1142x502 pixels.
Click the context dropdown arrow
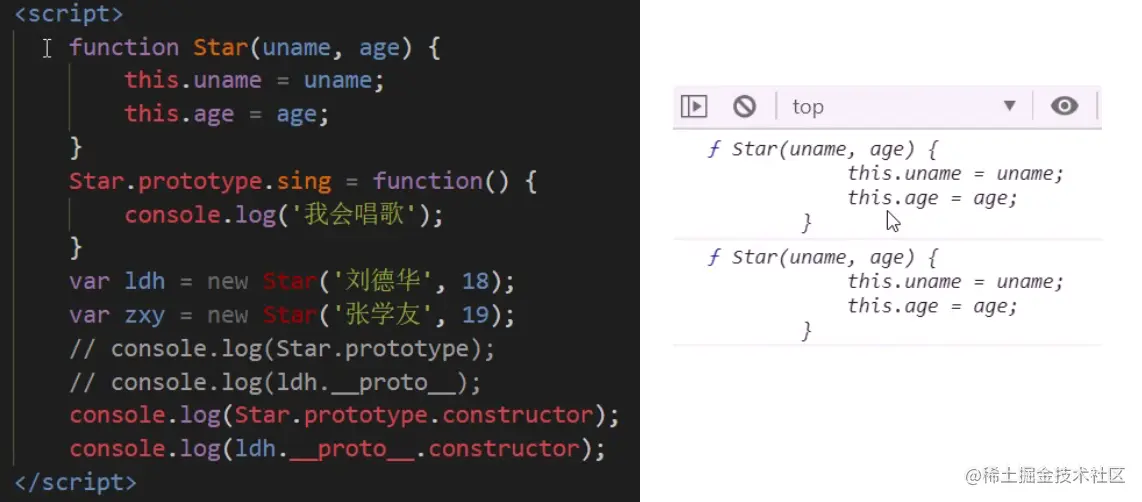[1009, 106]
